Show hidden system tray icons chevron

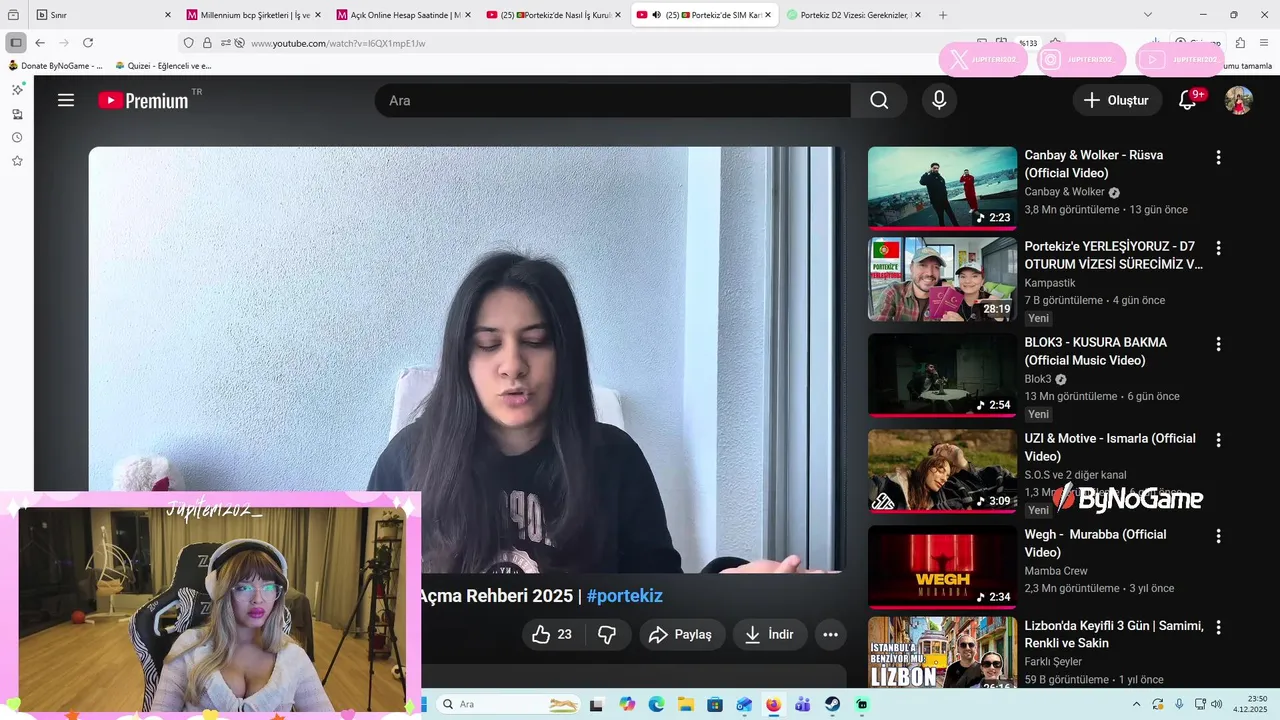1137,704
